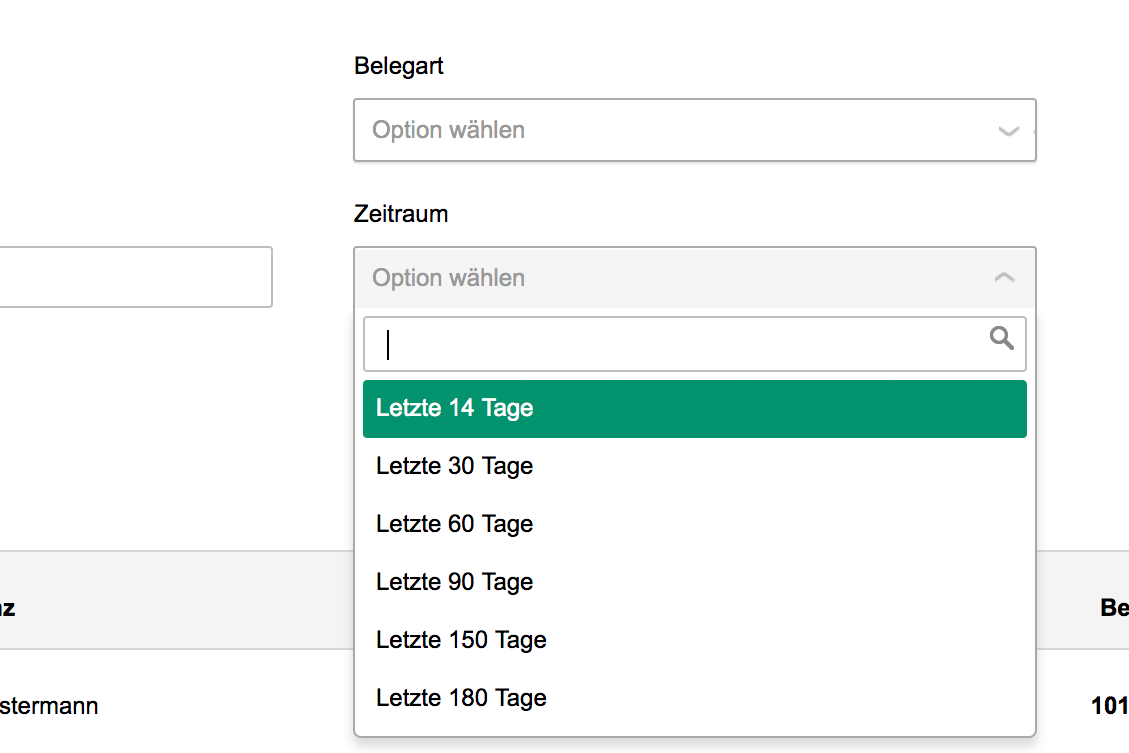
Task: Click the table column header ending in 'nz'
Action: pyautogui.click(x=8, y=607)
